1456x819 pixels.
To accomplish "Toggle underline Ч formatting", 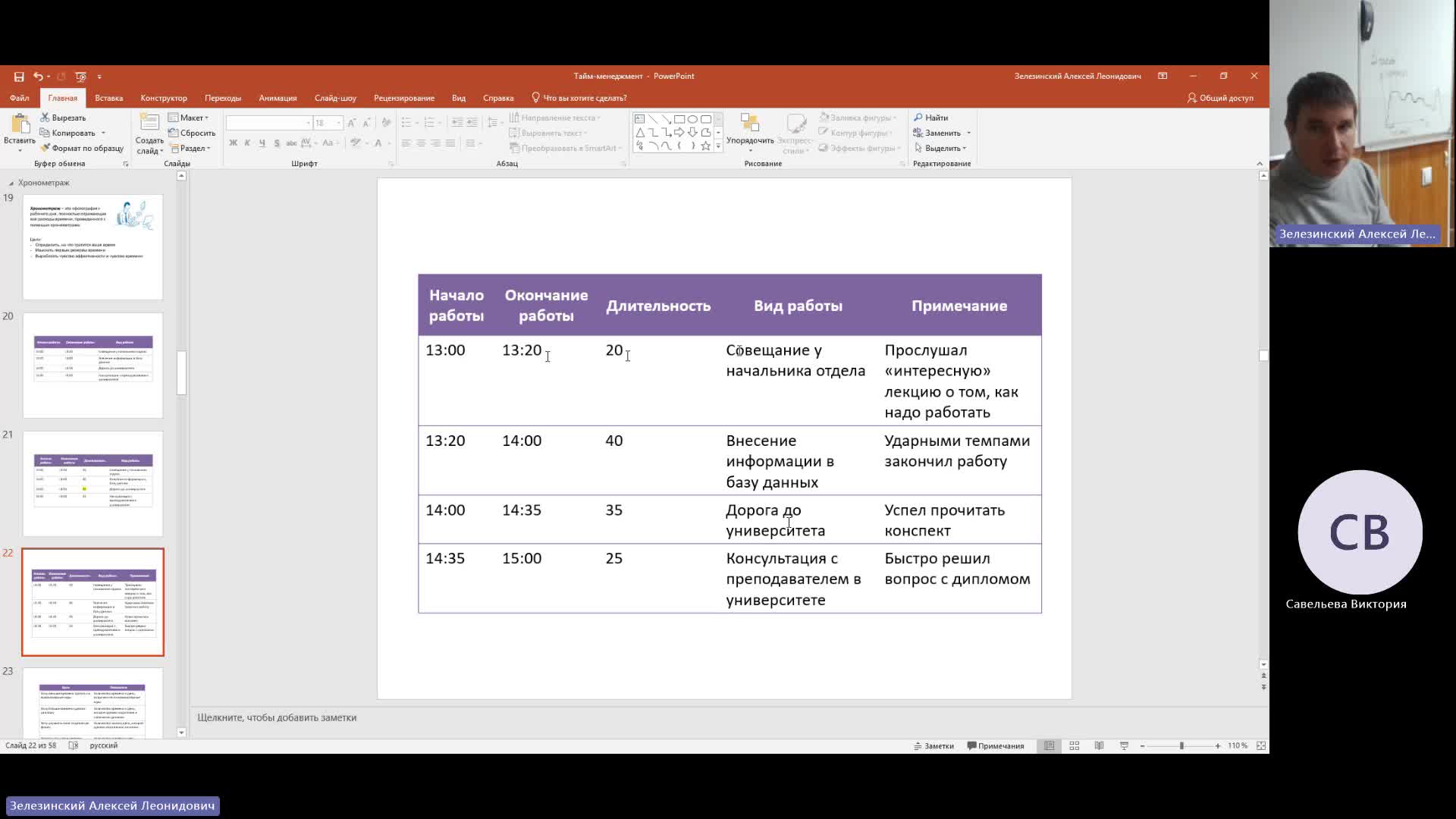I will [x=262, y=143].
